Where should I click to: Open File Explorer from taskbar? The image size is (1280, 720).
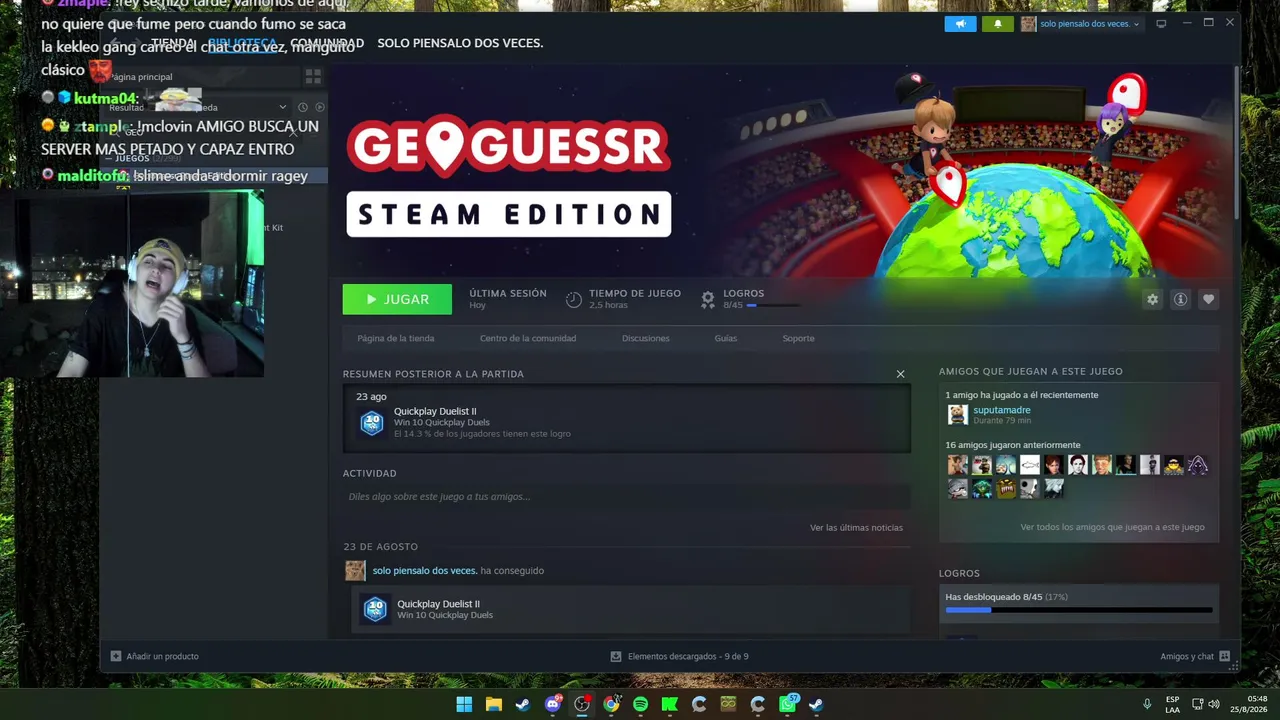click(493, 704)
